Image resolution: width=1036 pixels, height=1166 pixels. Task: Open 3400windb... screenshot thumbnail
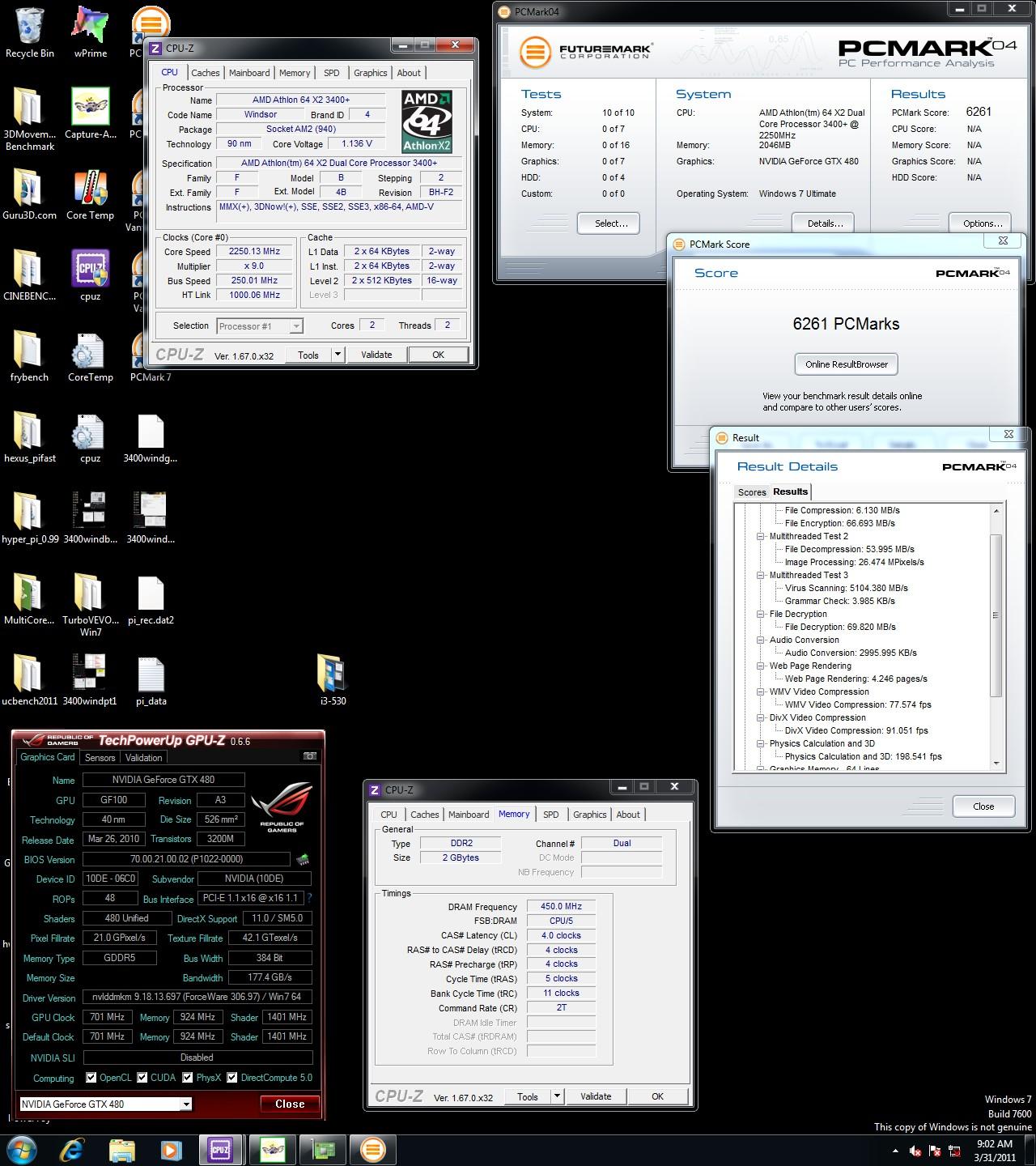pos(90,518)
